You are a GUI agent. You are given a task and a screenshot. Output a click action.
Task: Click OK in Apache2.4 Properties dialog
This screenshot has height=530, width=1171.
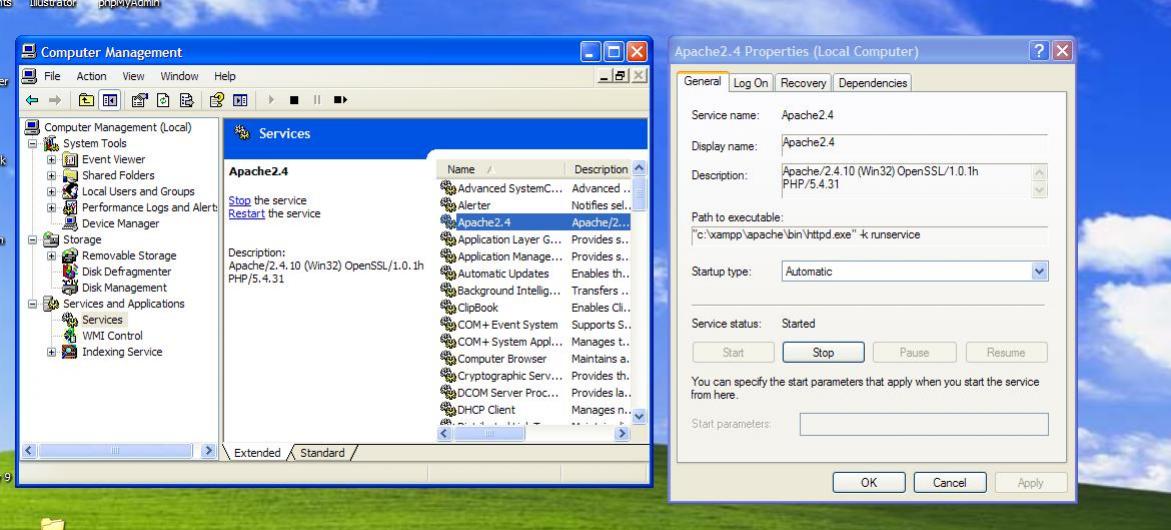pyautogui.click(x=869, y=482)
